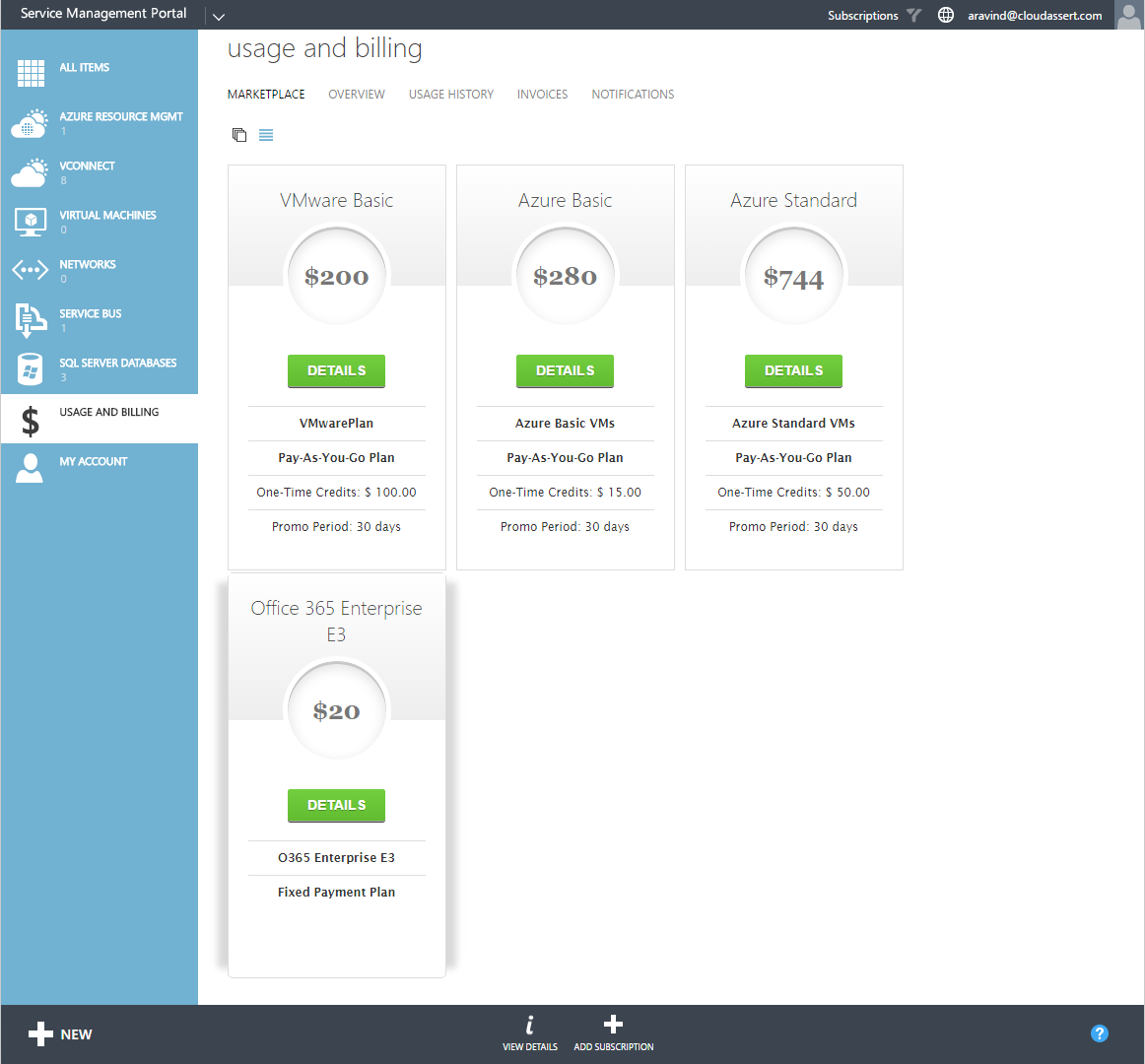
Task: Click the Service Management Portal title
Action: pos(103,13)
